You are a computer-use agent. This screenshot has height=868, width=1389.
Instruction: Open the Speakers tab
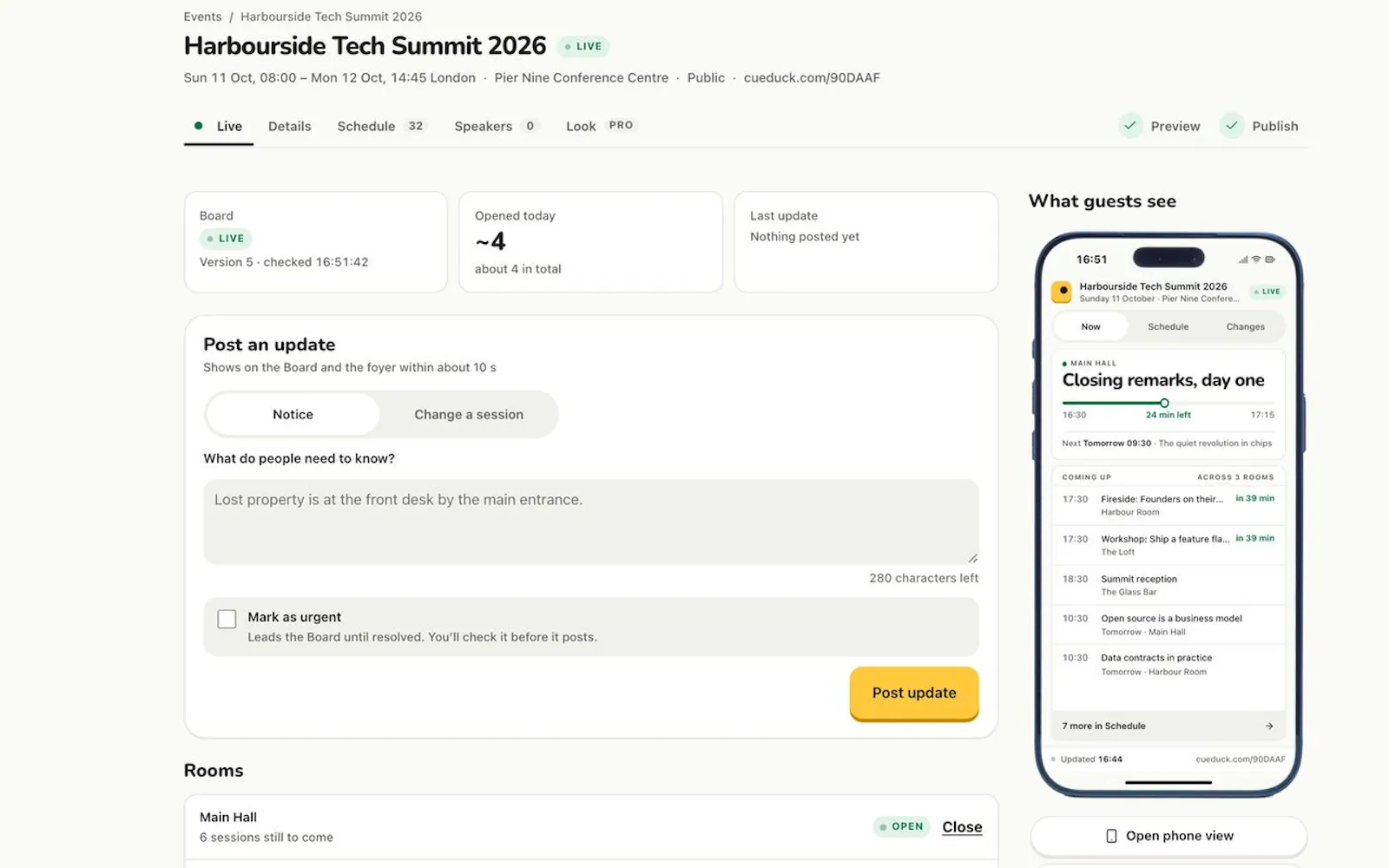click(x=497, y=127)
